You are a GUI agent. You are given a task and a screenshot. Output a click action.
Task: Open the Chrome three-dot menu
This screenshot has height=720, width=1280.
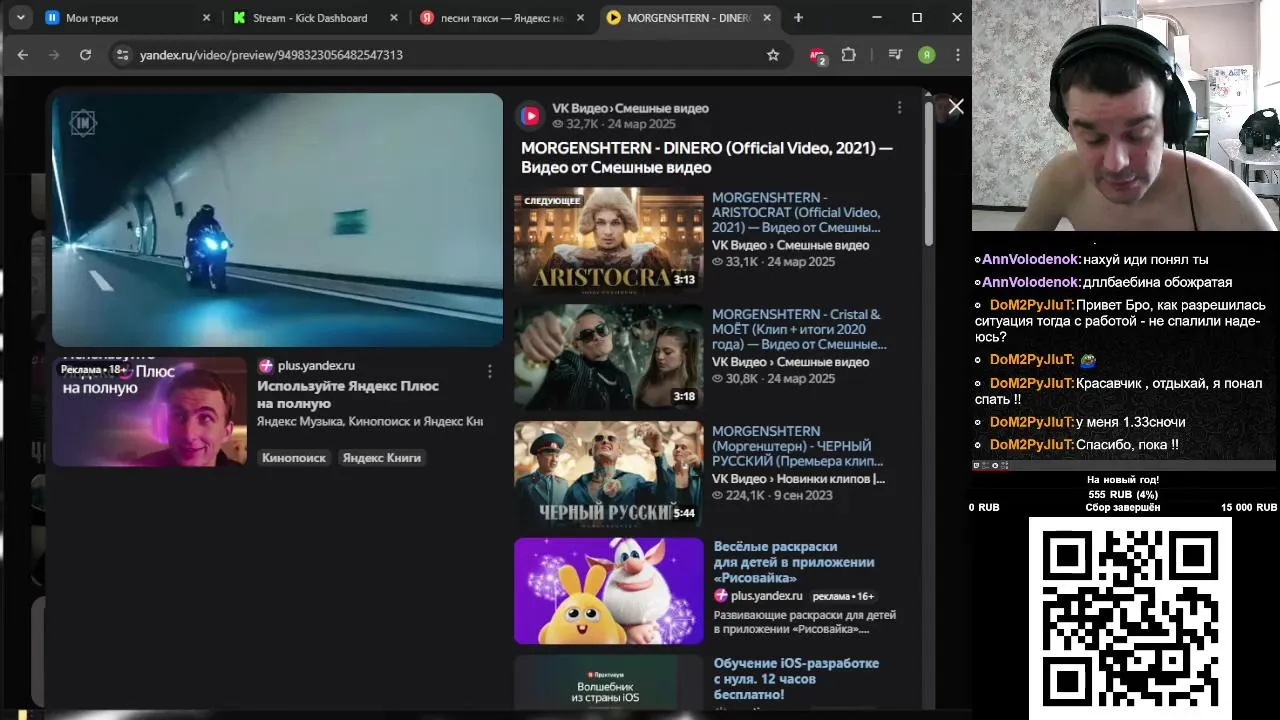[x=958, y=55]
